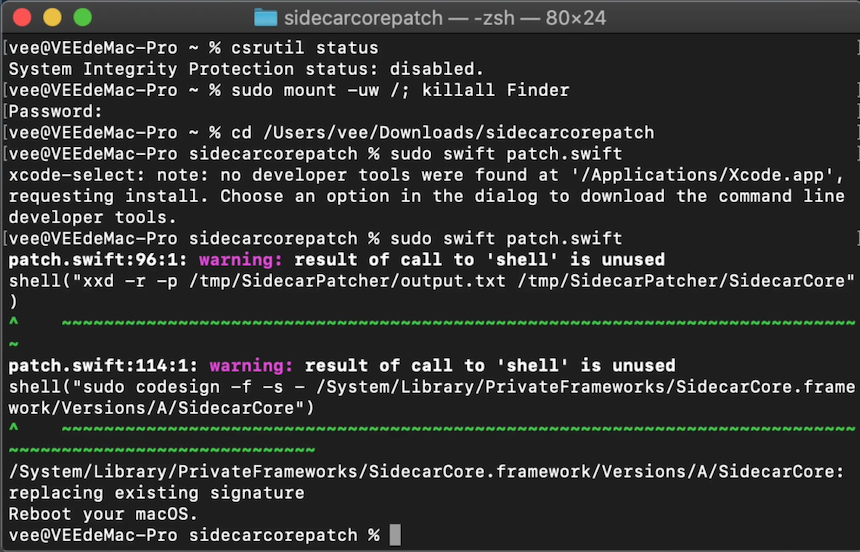The height and width of the screenshot is (552, 860).
Task: Click the pink 'warning:' after patch.swift:114:1
Action: click(x=251, y=365)
